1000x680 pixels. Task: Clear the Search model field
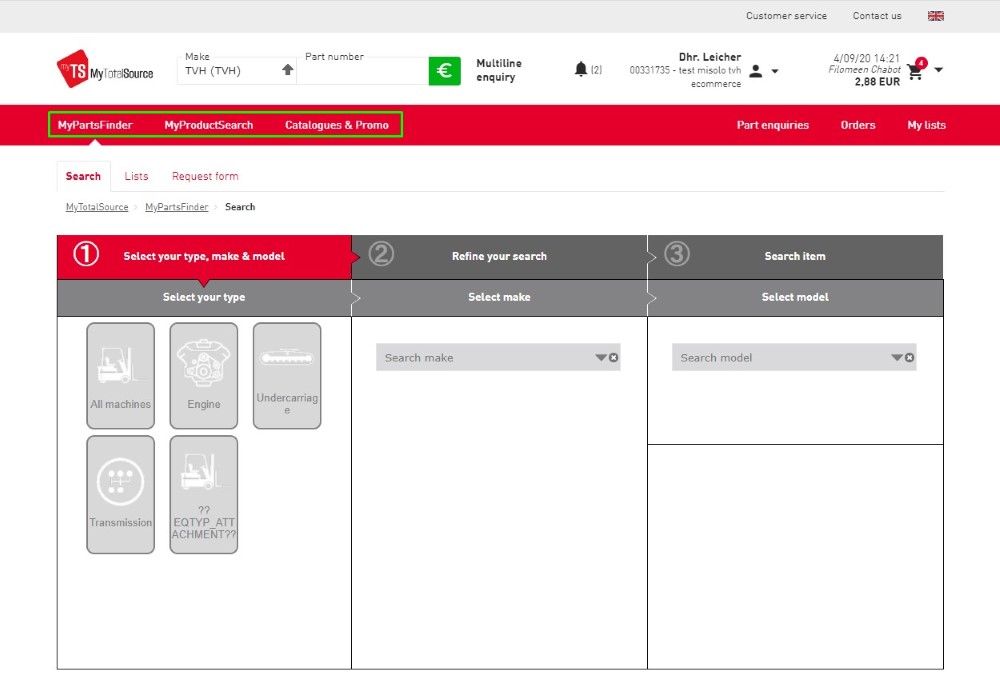coord(909,358)
